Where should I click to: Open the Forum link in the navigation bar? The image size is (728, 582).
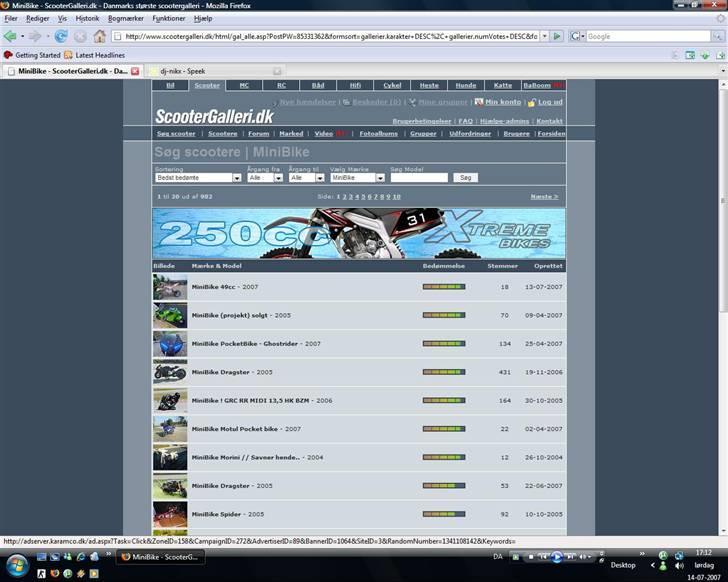pos(259,134)
